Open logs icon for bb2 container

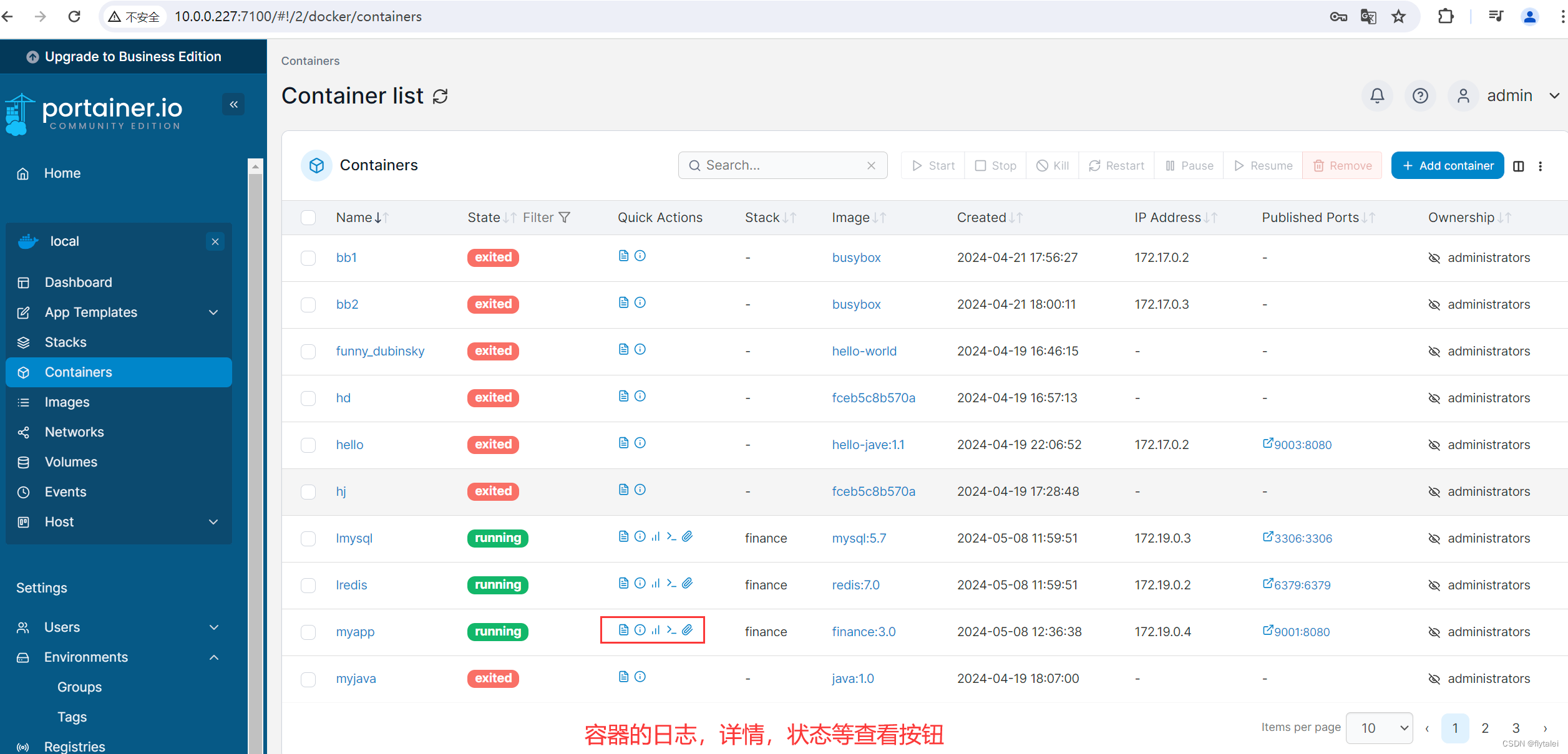[623, 302]
